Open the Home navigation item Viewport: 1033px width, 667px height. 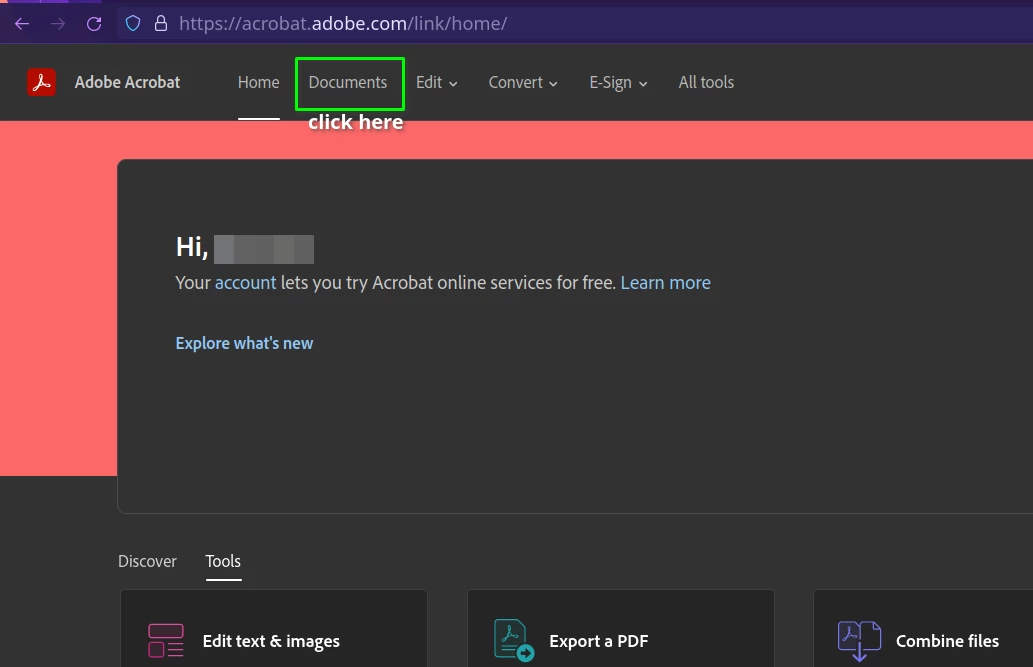coord(258,82)
